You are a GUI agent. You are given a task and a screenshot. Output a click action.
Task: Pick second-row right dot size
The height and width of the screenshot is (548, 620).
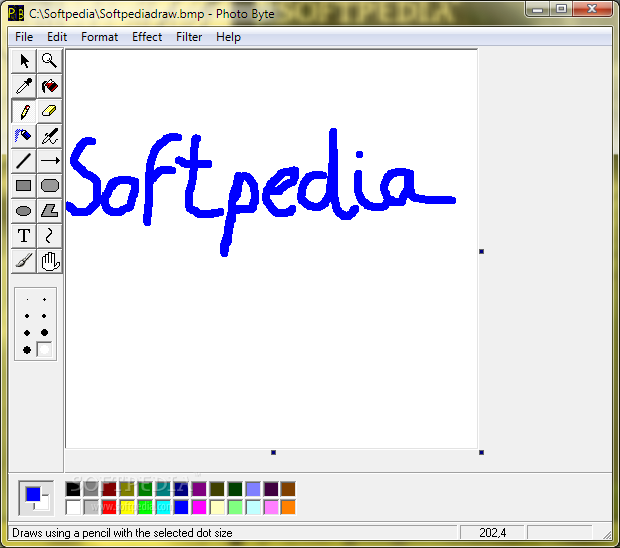coord(44,316)
